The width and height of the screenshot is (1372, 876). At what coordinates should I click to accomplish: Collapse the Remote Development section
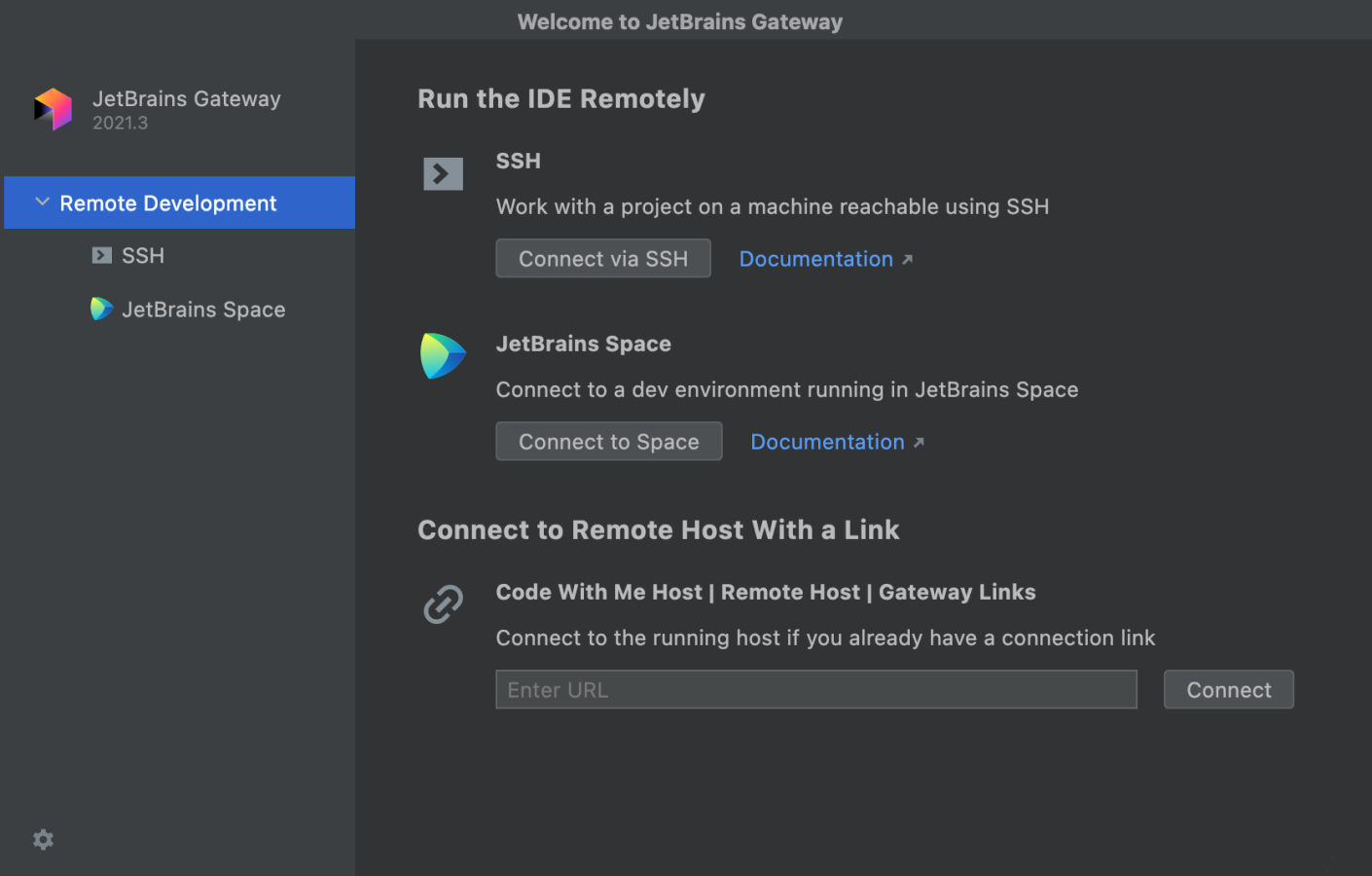41,201
